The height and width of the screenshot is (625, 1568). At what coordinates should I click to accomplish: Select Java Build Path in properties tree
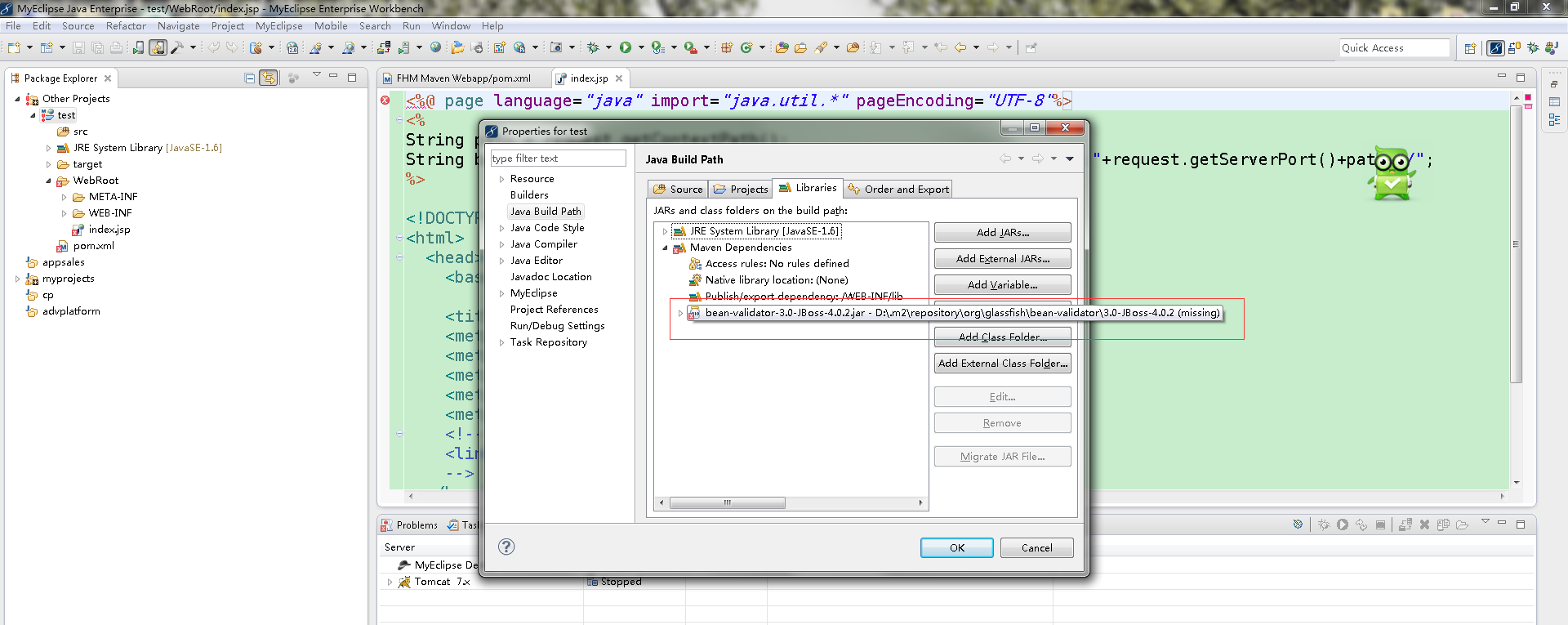[546, 212]
